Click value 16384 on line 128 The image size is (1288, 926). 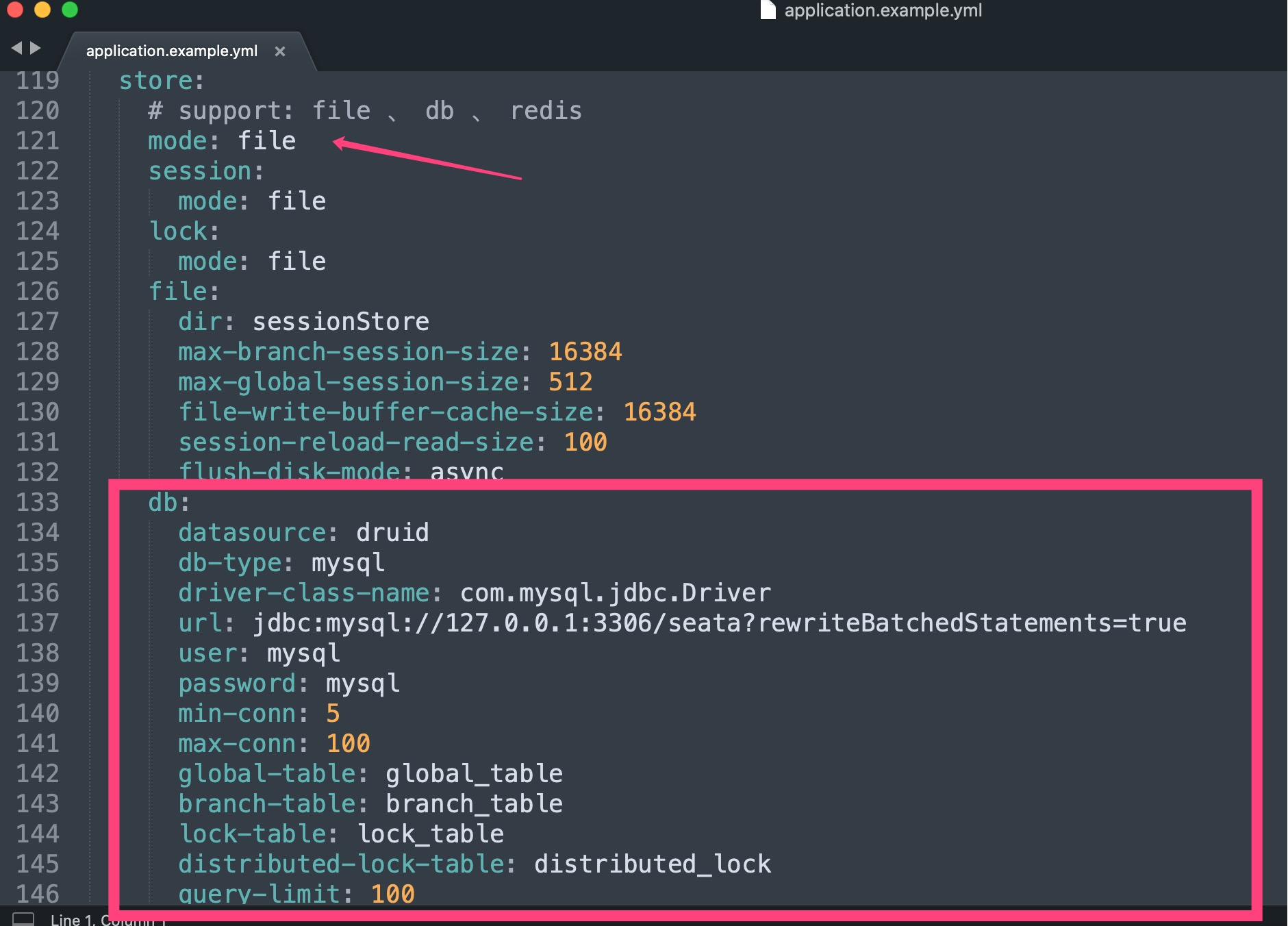pyautogui.click(x=585, y=352)
